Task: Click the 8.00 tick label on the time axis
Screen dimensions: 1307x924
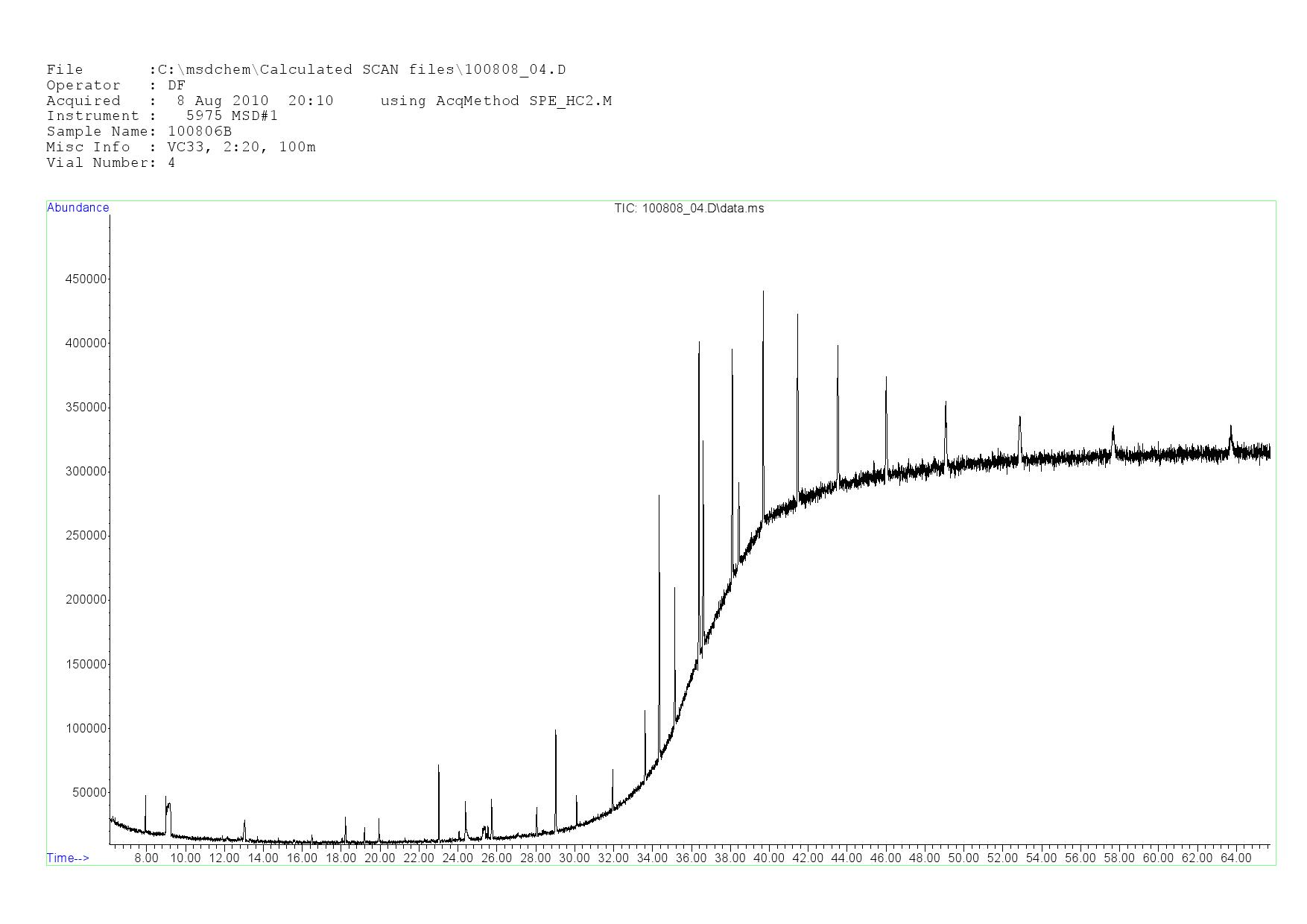Action: coord(146,858)
